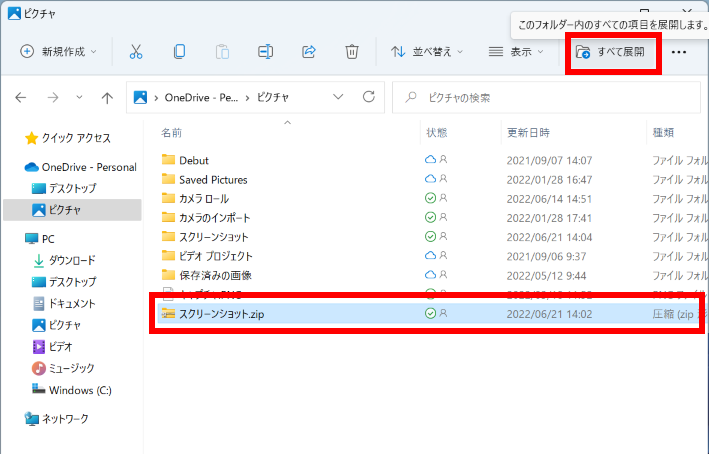
Task: Select ダウンロード in sidebar
Action: tap(64, 260)
